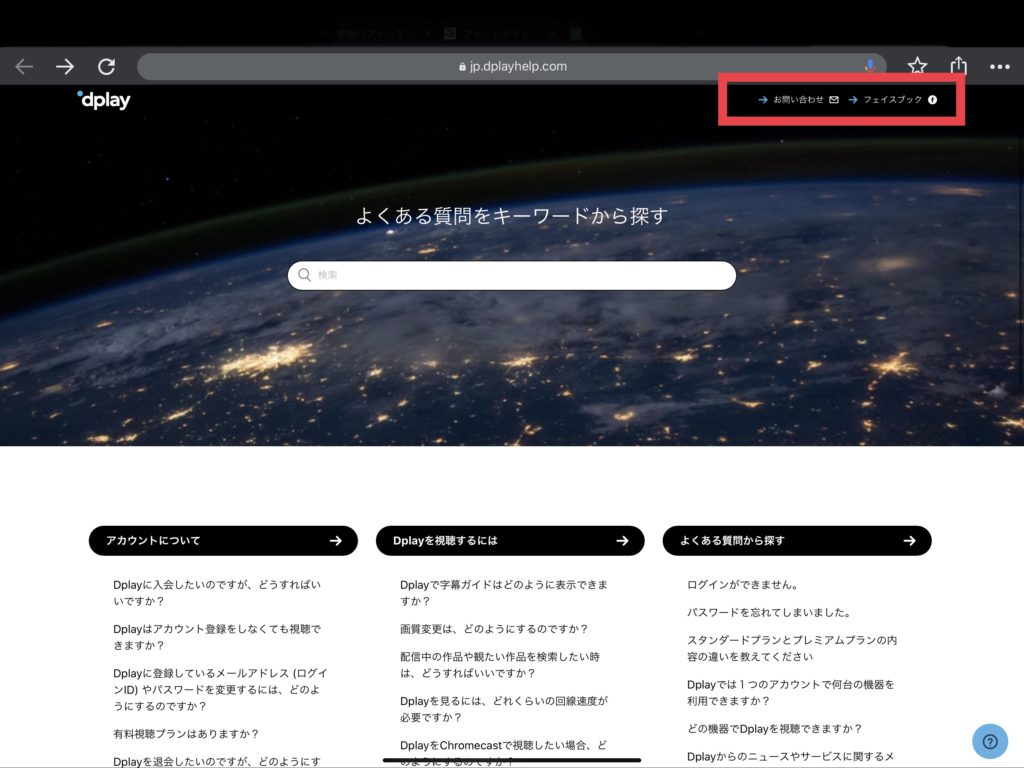Open the フェイスブック link

pos(892,100)
